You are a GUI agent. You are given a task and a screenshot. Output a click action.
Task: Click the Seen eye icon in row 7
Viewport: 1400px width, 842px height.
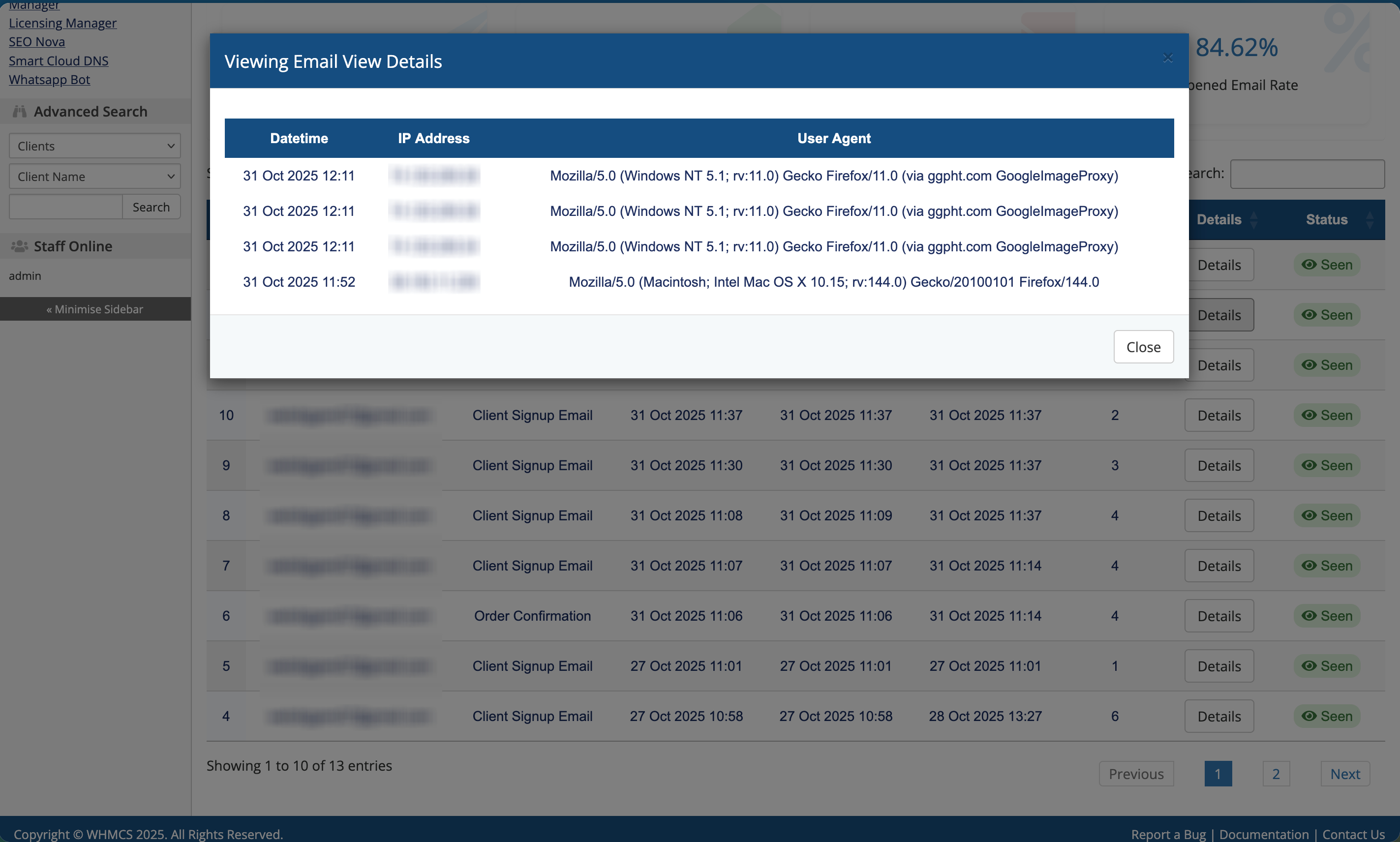coord(1309,566)
